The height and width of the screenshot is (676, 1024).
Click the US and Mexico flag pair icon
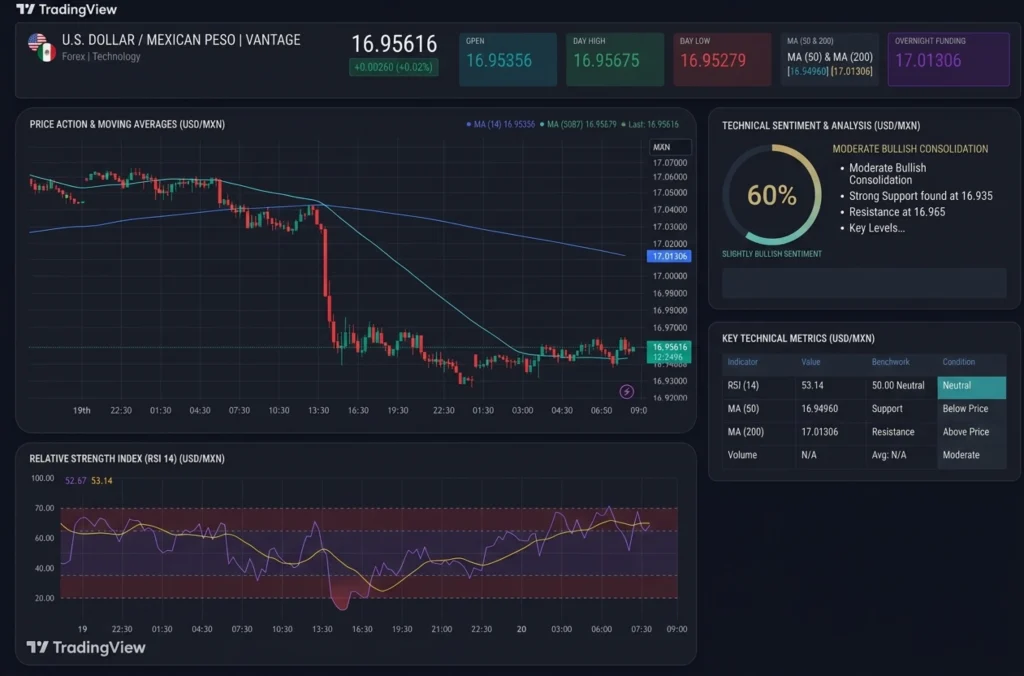pyautogui.click(x=42, y=48)
